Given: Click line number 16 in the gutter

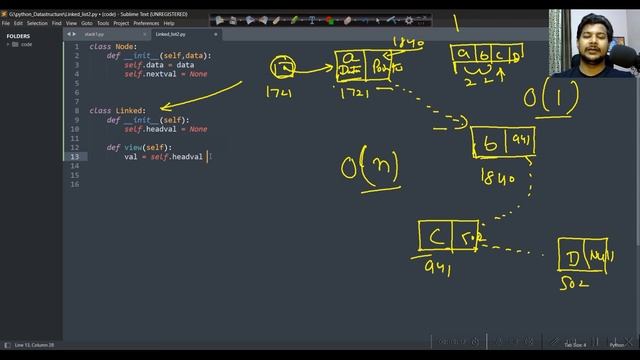Looking at the screenshot, I should 75,184.
